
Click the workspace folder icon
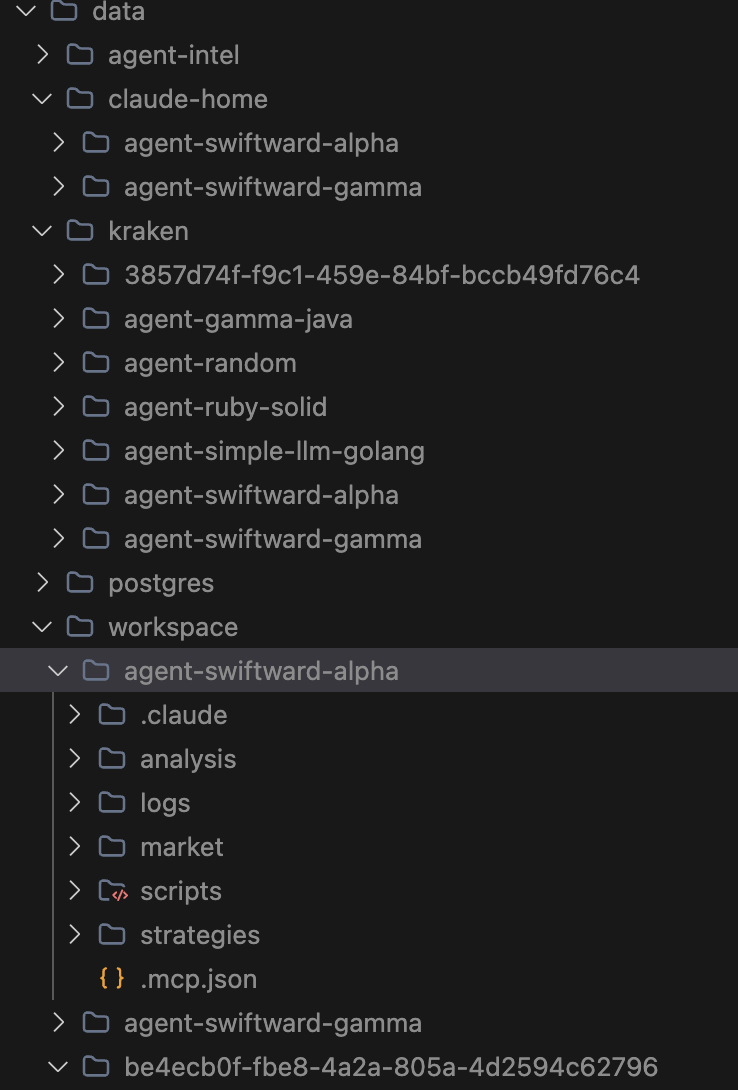click(x=81, y=627)
